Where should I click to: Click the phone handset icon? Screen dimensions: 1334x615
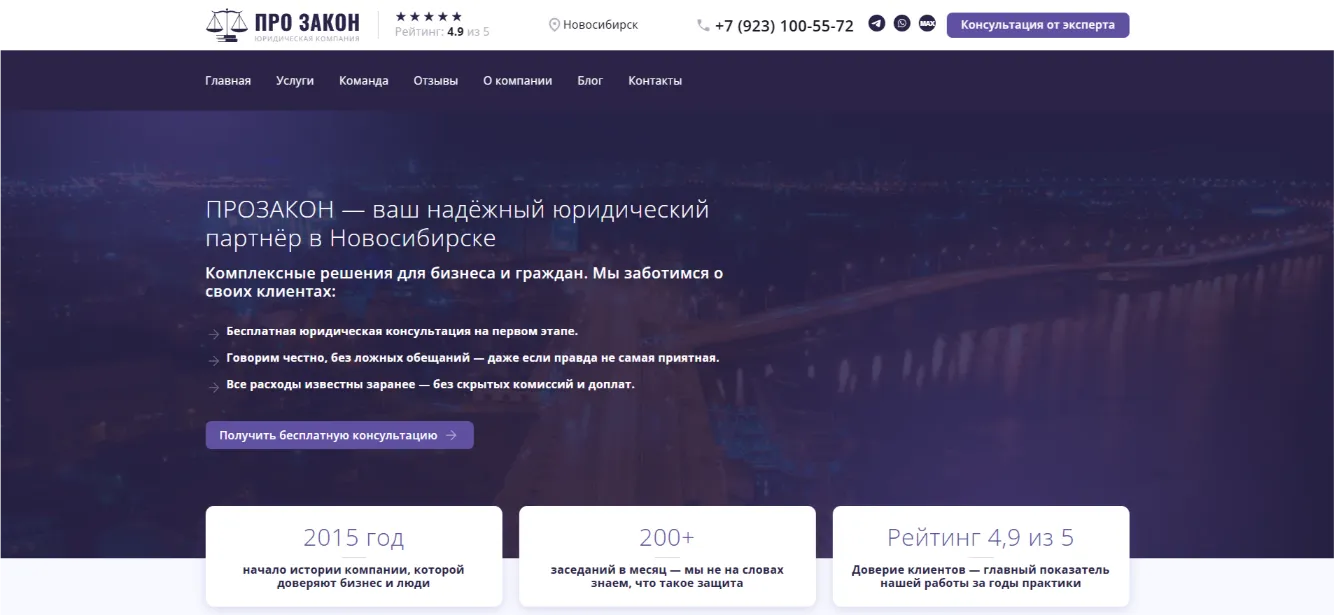coord(703,26)
